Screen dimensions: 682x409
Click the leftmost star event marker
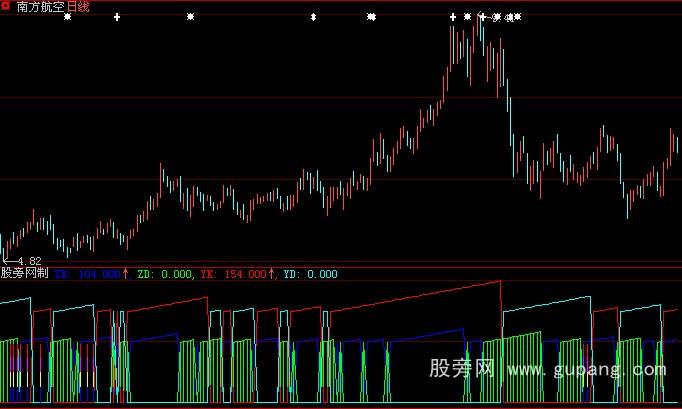[67, 17]
